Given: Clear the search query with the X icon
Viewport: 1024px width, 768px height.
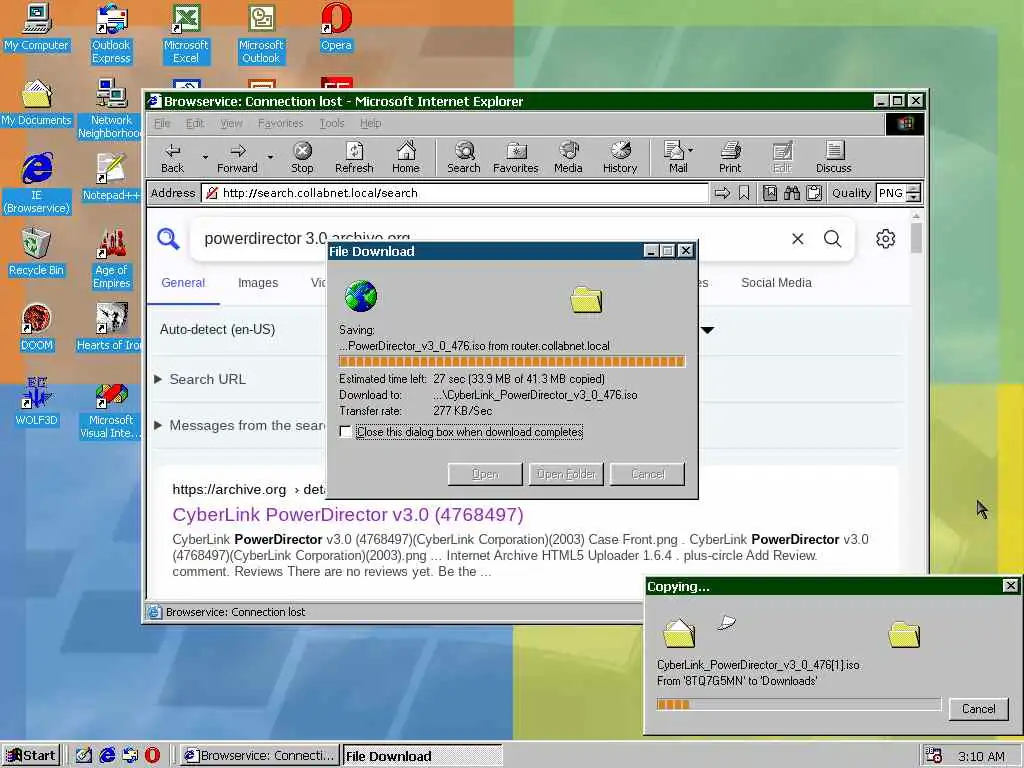Looking at the screenshot, I should tap(797, 239).
